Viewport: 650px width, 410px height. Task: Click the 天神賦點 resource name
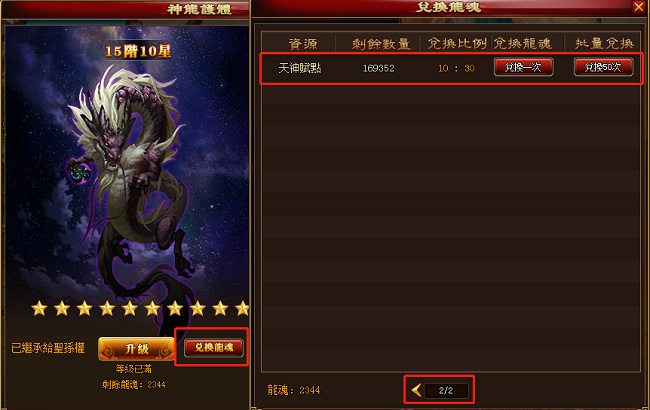point(299,68)
